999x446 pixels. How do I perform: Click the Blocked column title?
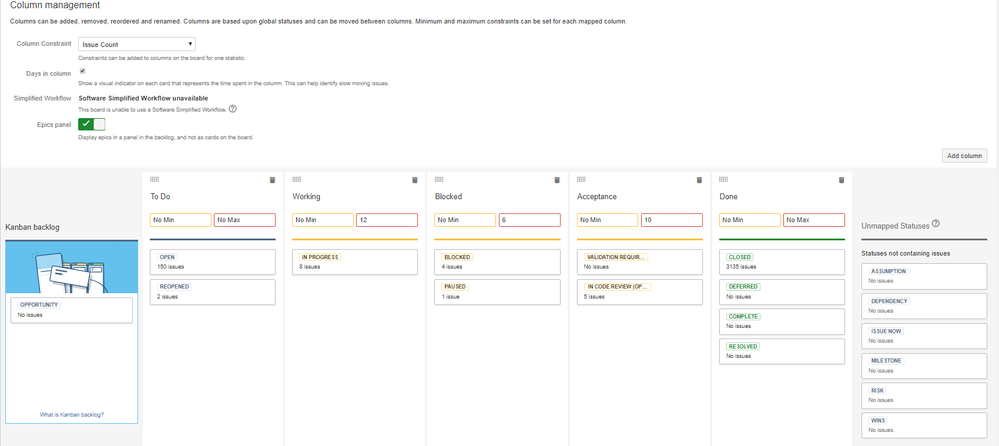(x=449, y=197)
